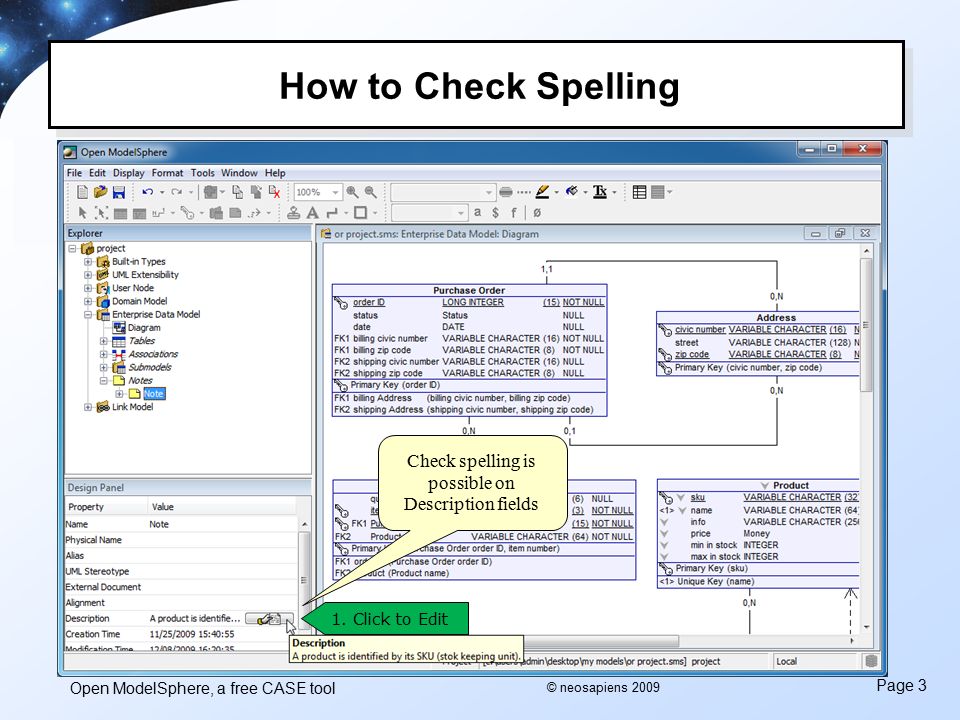Expand the Domain Model node
The width and height of the screenshot is (960, 720).
[88, 301]
